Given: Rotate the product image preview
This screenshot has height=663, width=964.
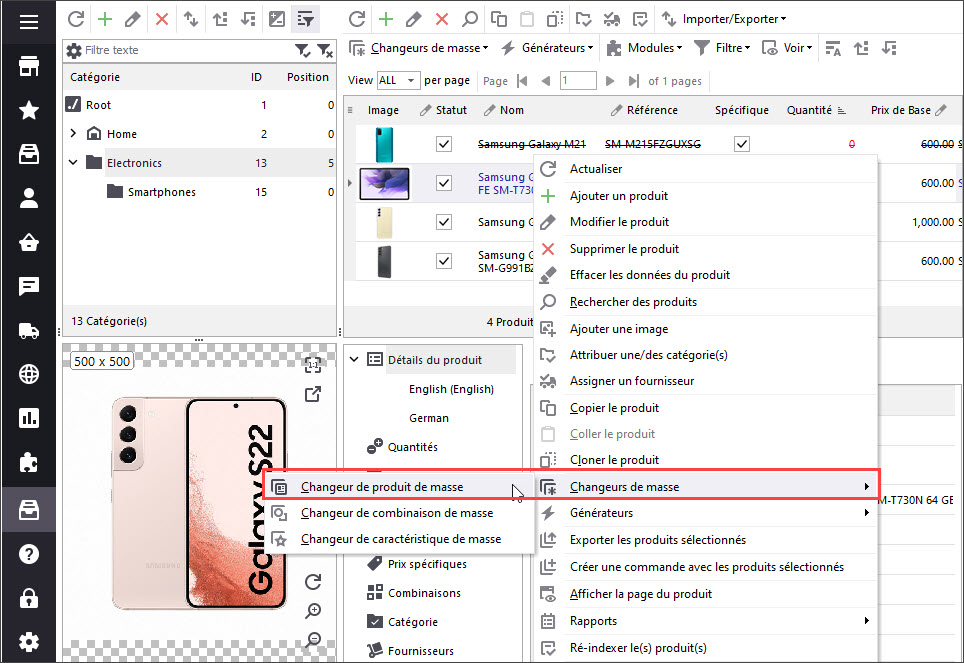Looking at the screenshot, I should click(313, 582).
